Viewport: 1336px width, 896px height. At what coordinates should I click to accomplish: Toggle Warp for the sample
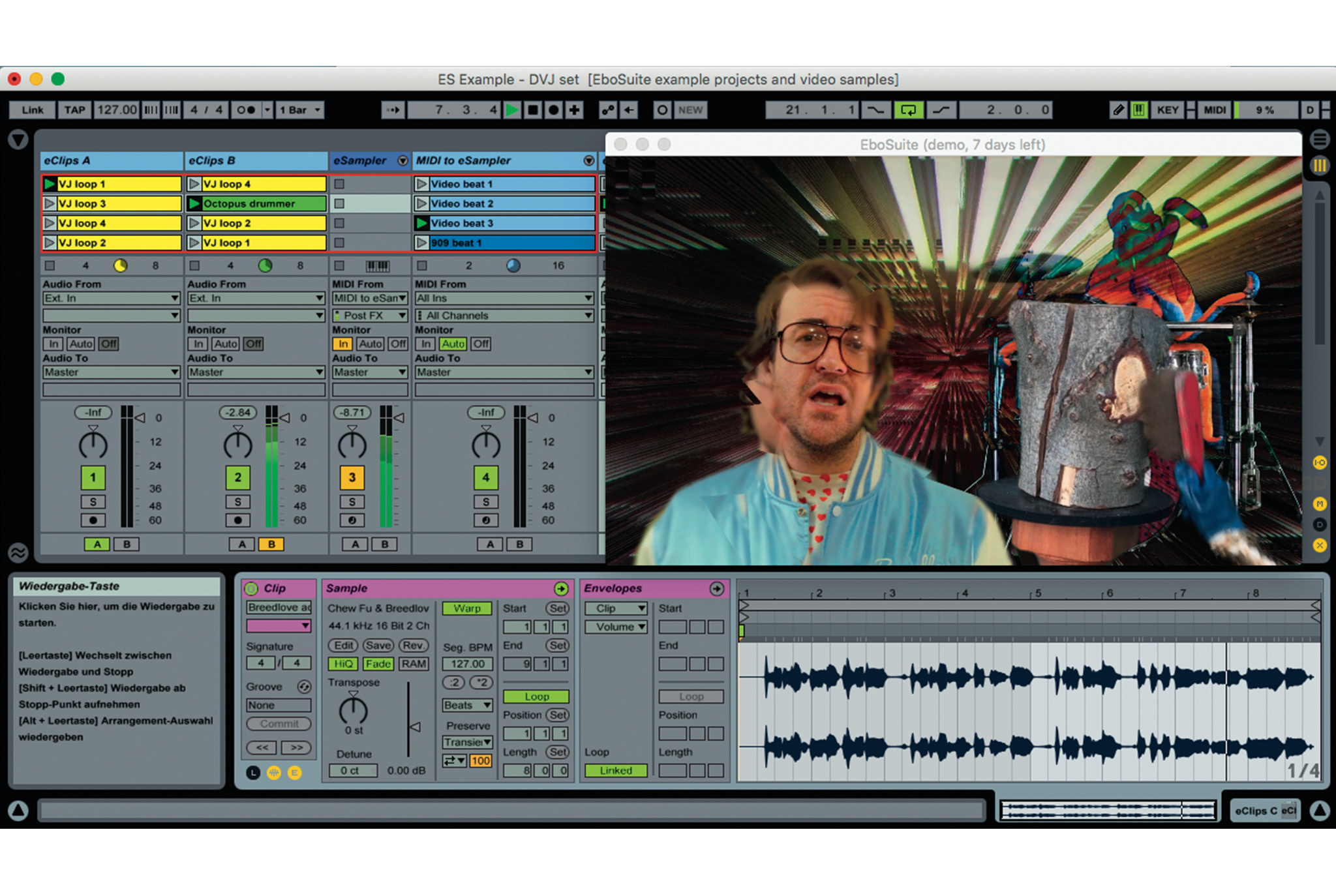point(466,608)
